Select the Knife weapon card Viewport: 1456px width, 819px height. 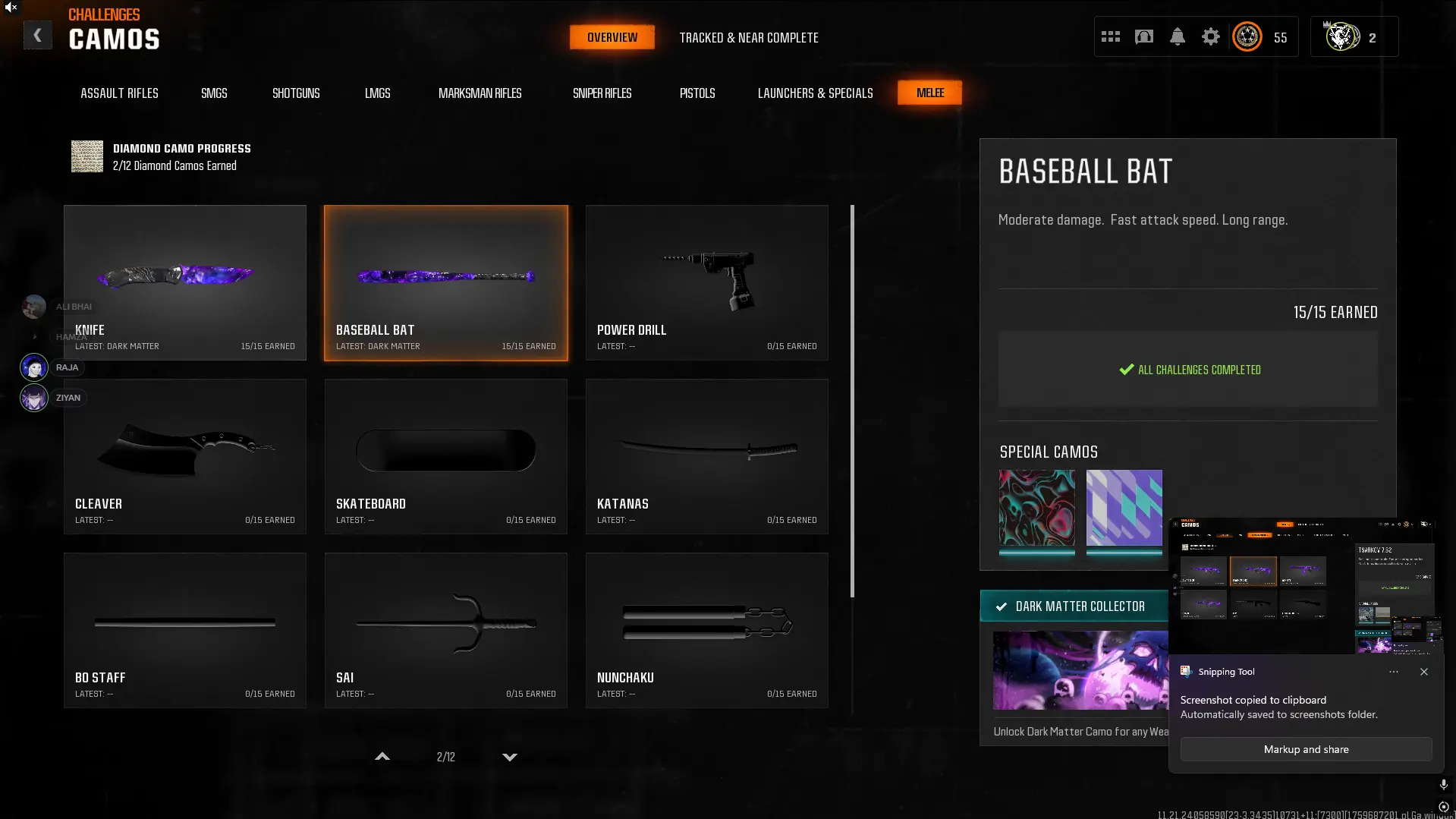click(185, 282)
